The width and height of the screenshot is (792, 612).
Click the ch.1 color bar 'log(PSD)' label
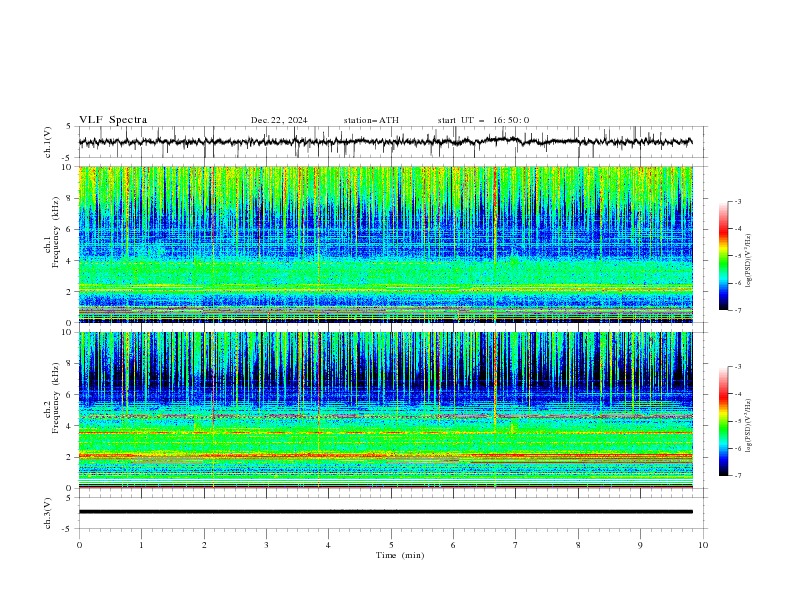click(749, 261)
